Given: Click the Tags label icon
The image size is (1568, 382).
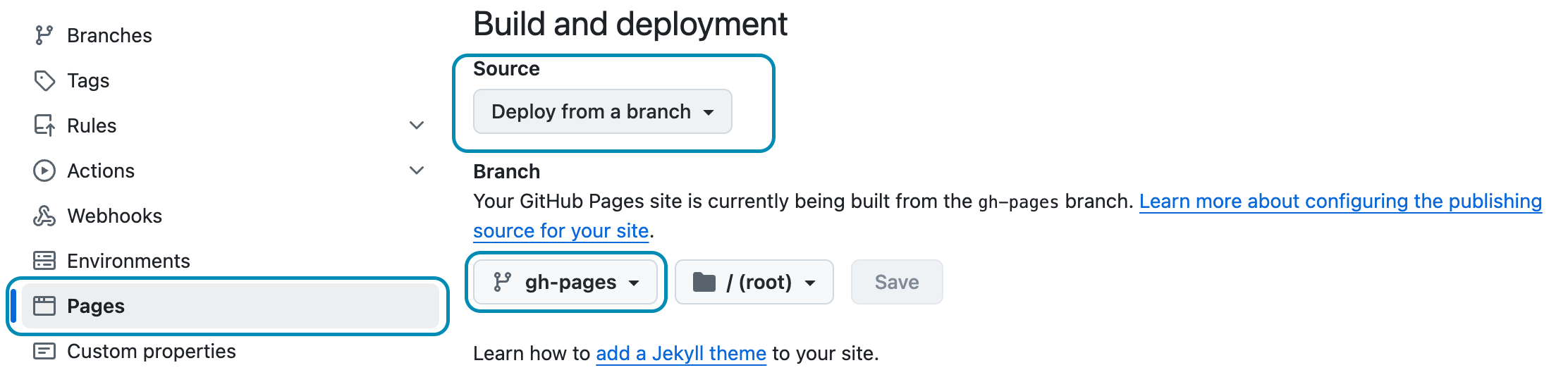Looking at the screenshot, I should pos(44,80).
